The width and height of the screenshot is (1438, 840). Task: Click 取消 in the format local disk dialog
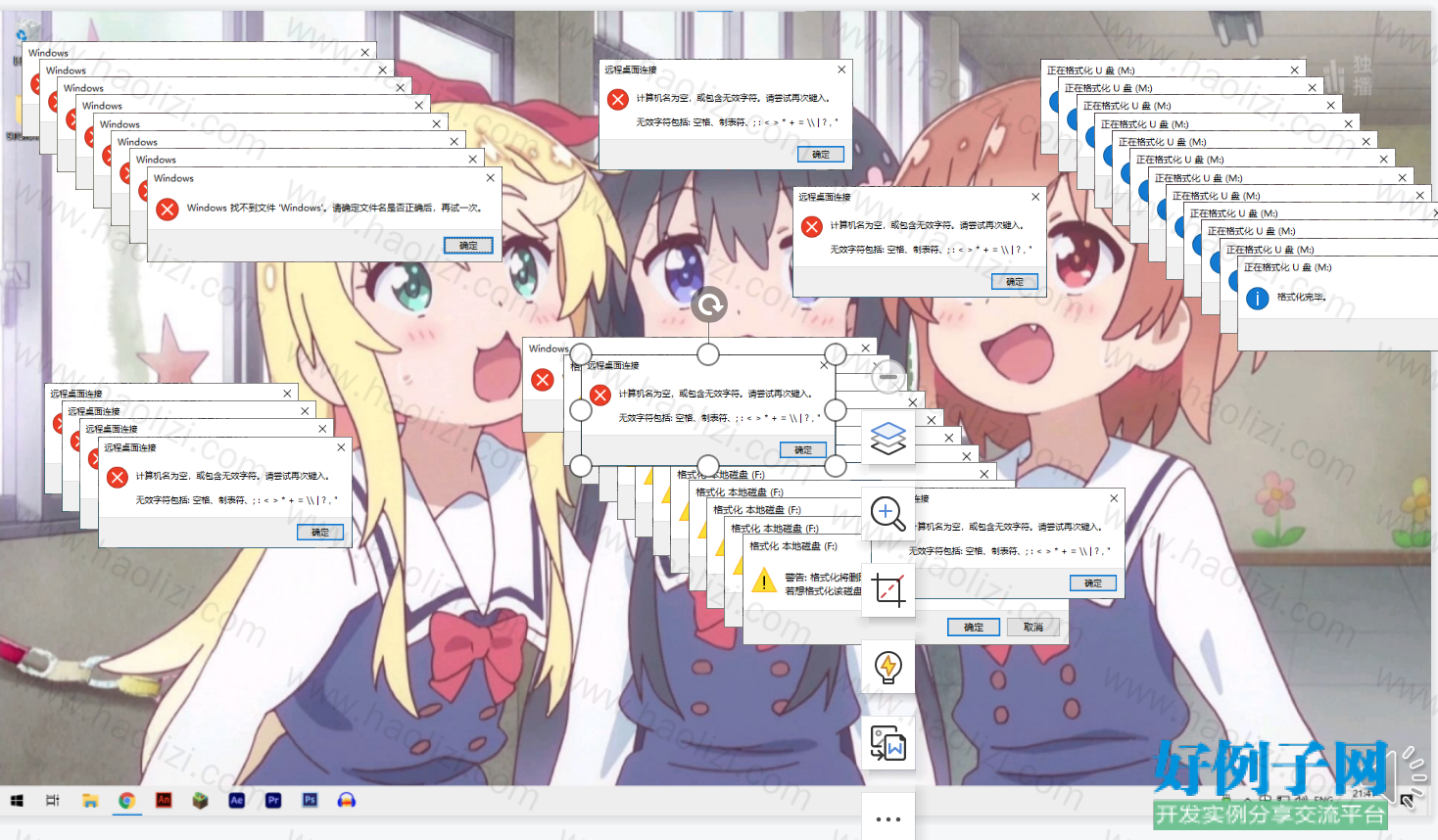(x=1032, y=627)
